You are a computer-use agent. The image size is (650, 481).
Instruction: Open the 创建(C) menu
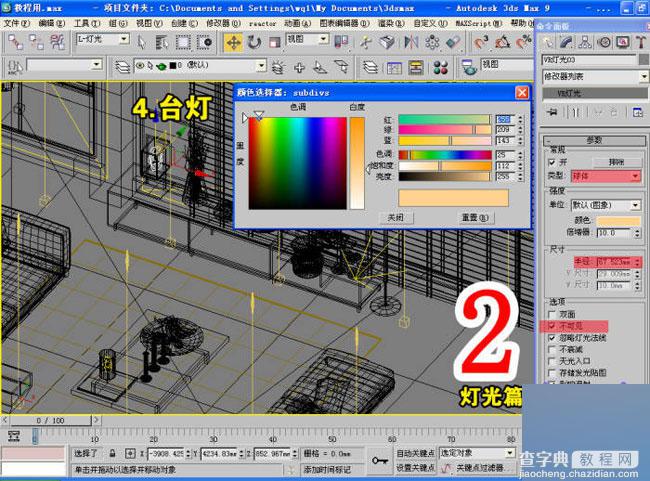click(184, 23)
